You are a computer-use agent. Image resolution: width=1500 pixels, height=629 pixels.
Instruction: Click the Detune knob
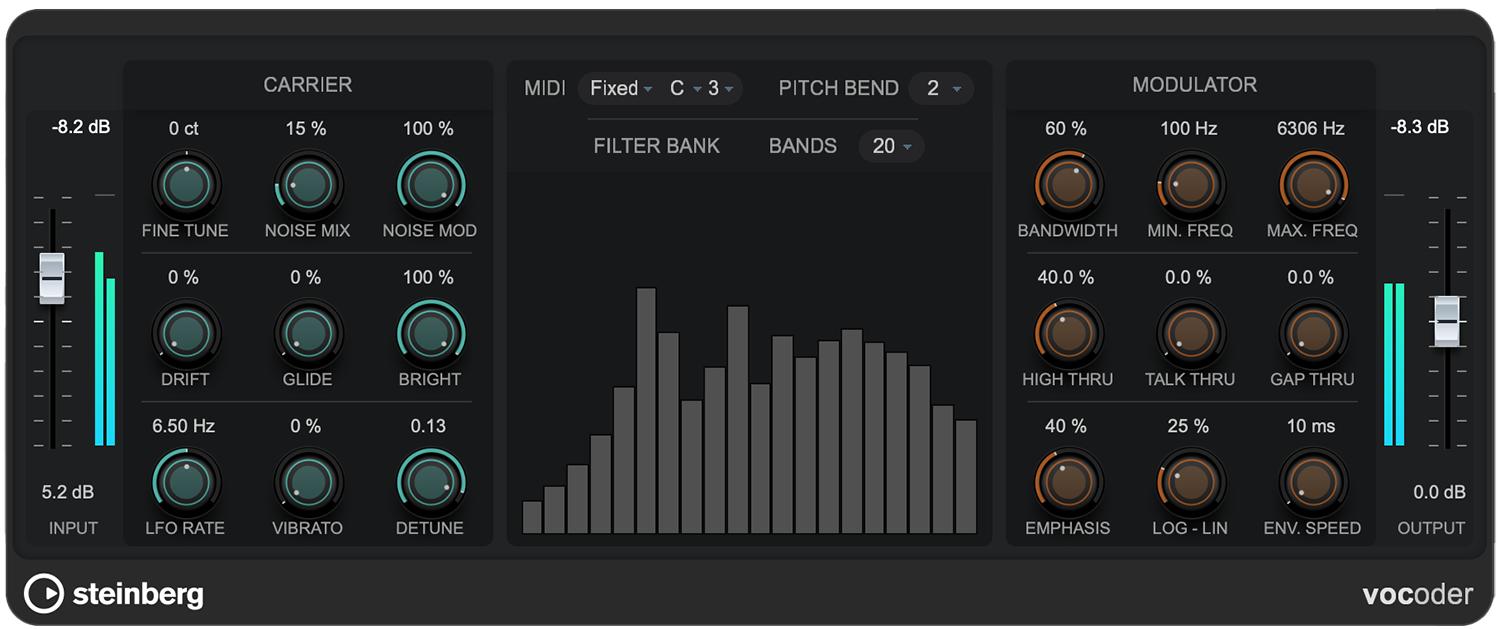(430, 482)
